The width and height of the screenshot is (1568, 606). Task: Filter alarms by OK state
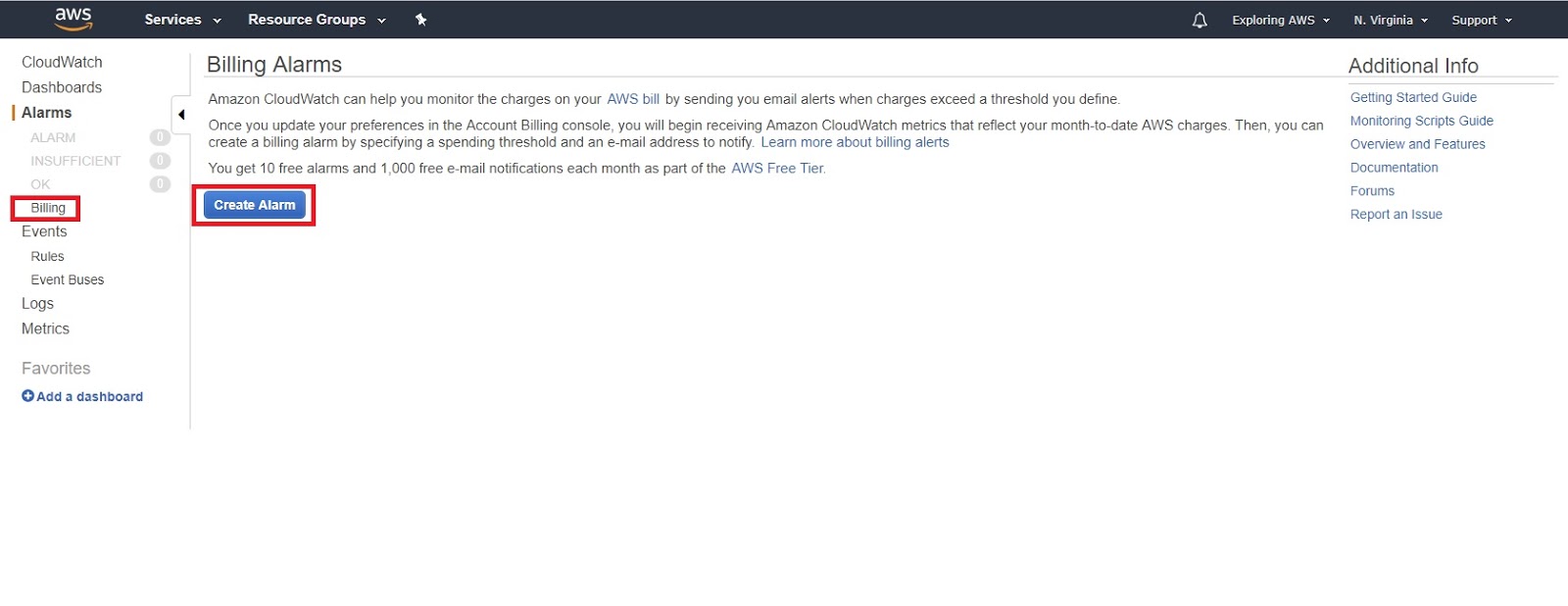click(40, 184)
